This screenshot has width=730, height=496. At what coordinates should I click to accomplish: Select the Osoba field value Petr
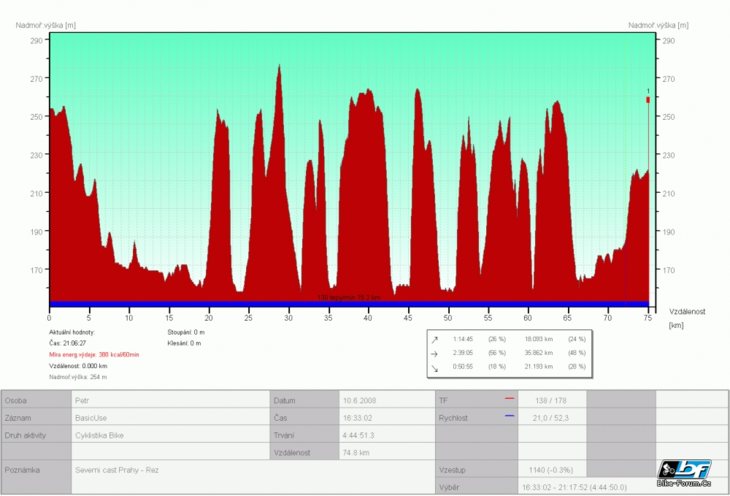point(82,400)
